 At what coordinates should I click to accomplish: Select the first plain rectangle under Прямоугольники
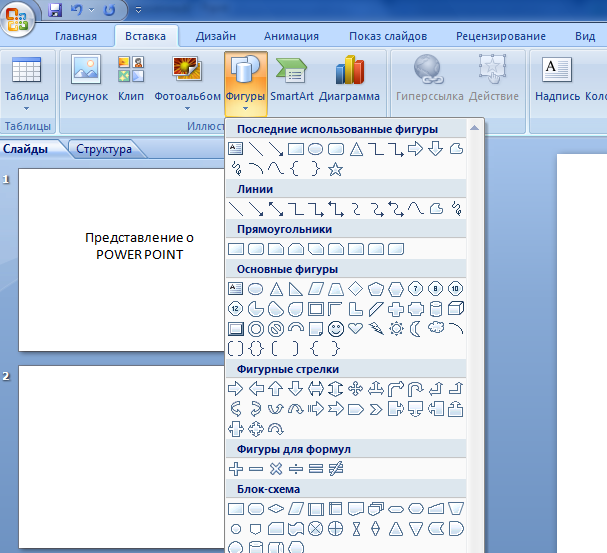236,249
